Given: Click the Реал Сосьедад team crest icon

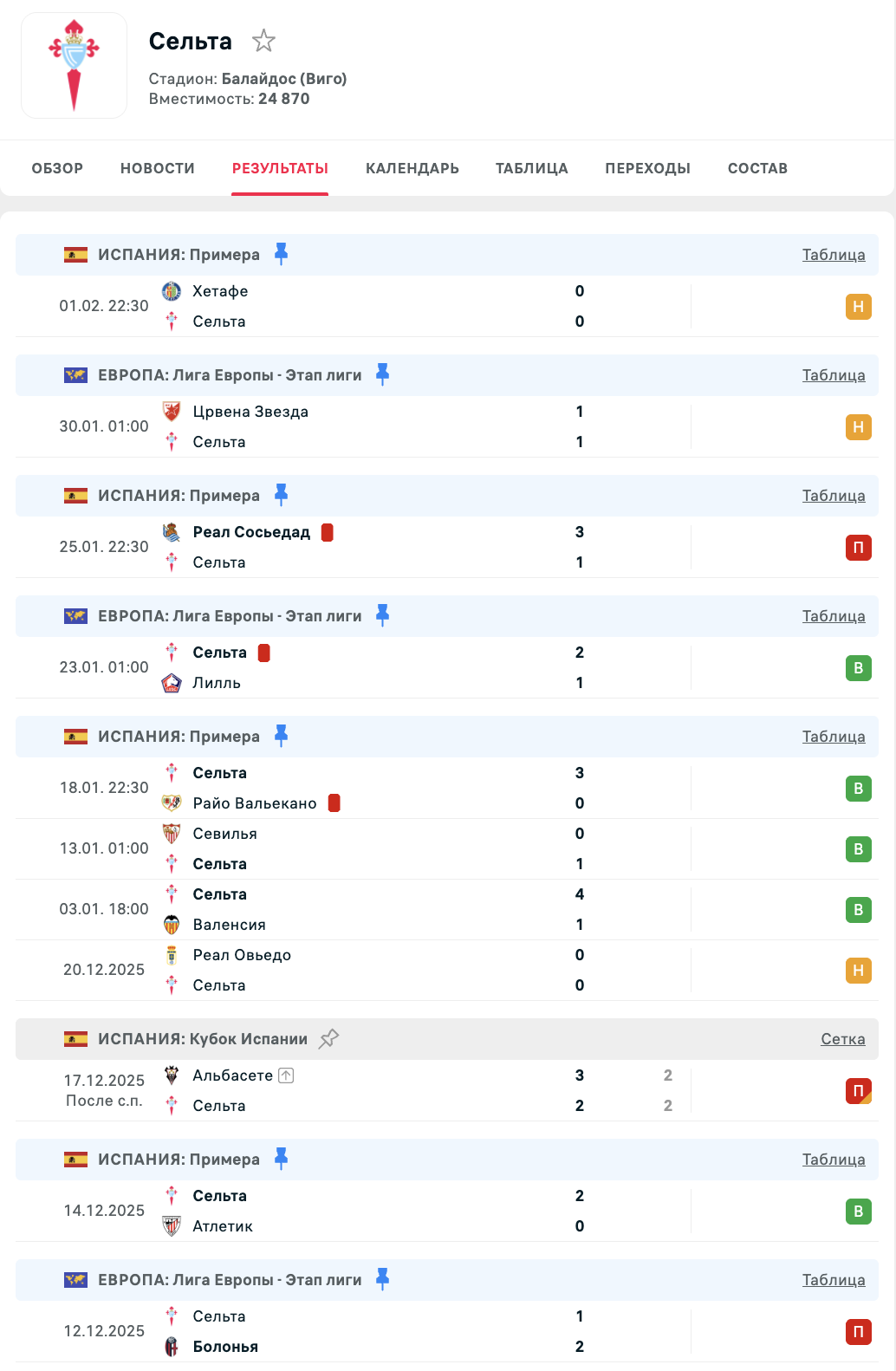Looking at the screenshot, I should tap(172, 532).
